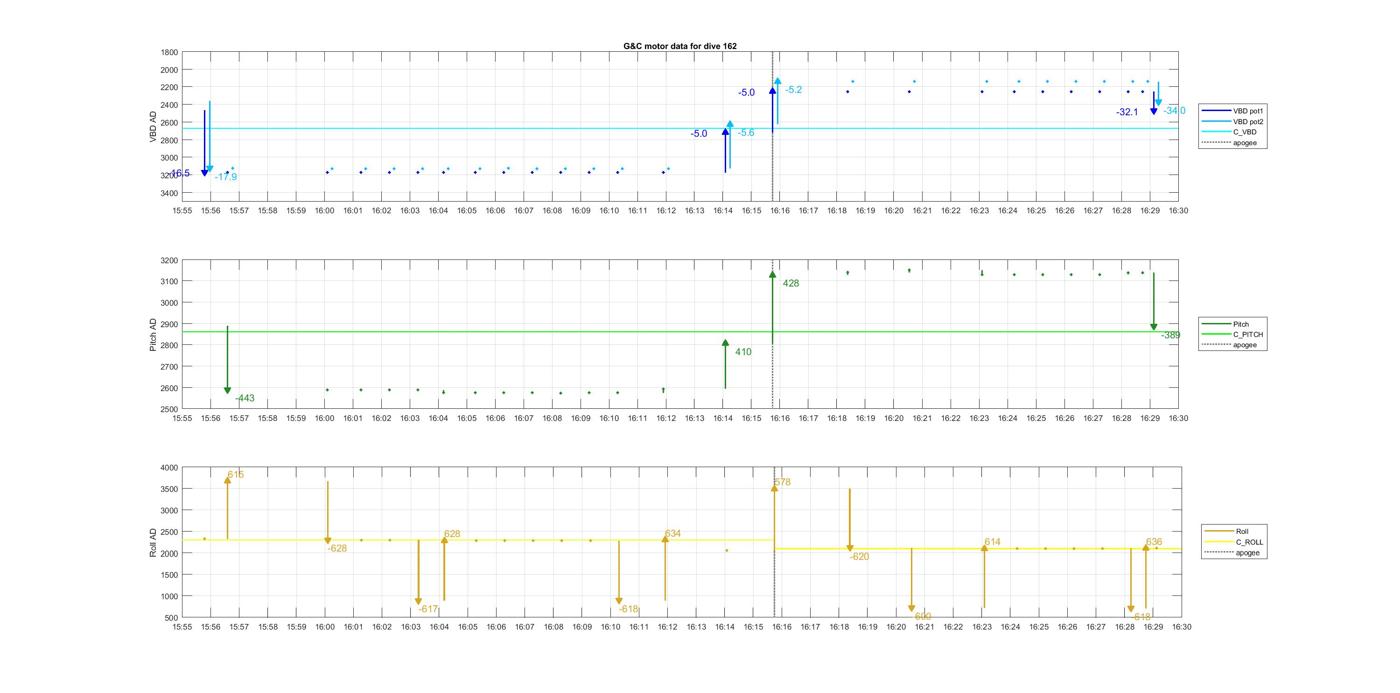Click the "4000" tick on the Roll axis

pyautogui.click(x=169, y=467)
